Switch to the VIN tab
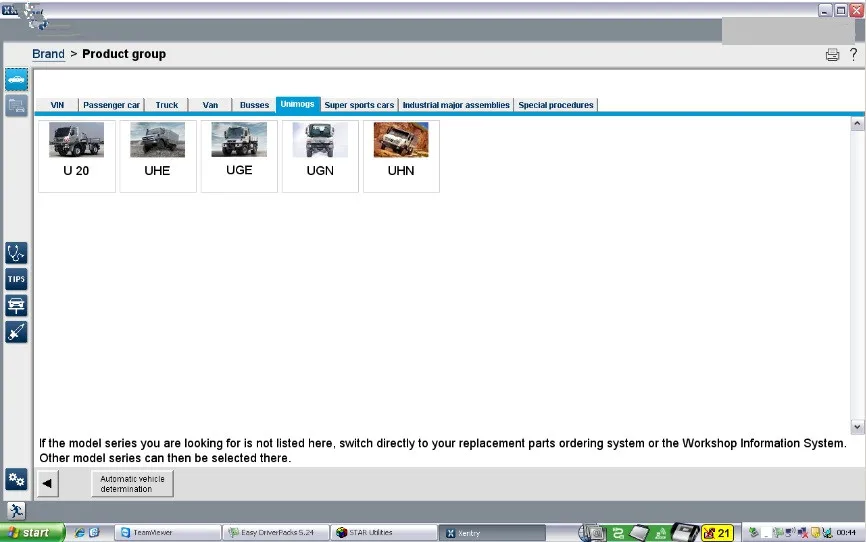The height and width of the screenshot is (542, 866). click(x=57, y=105)
